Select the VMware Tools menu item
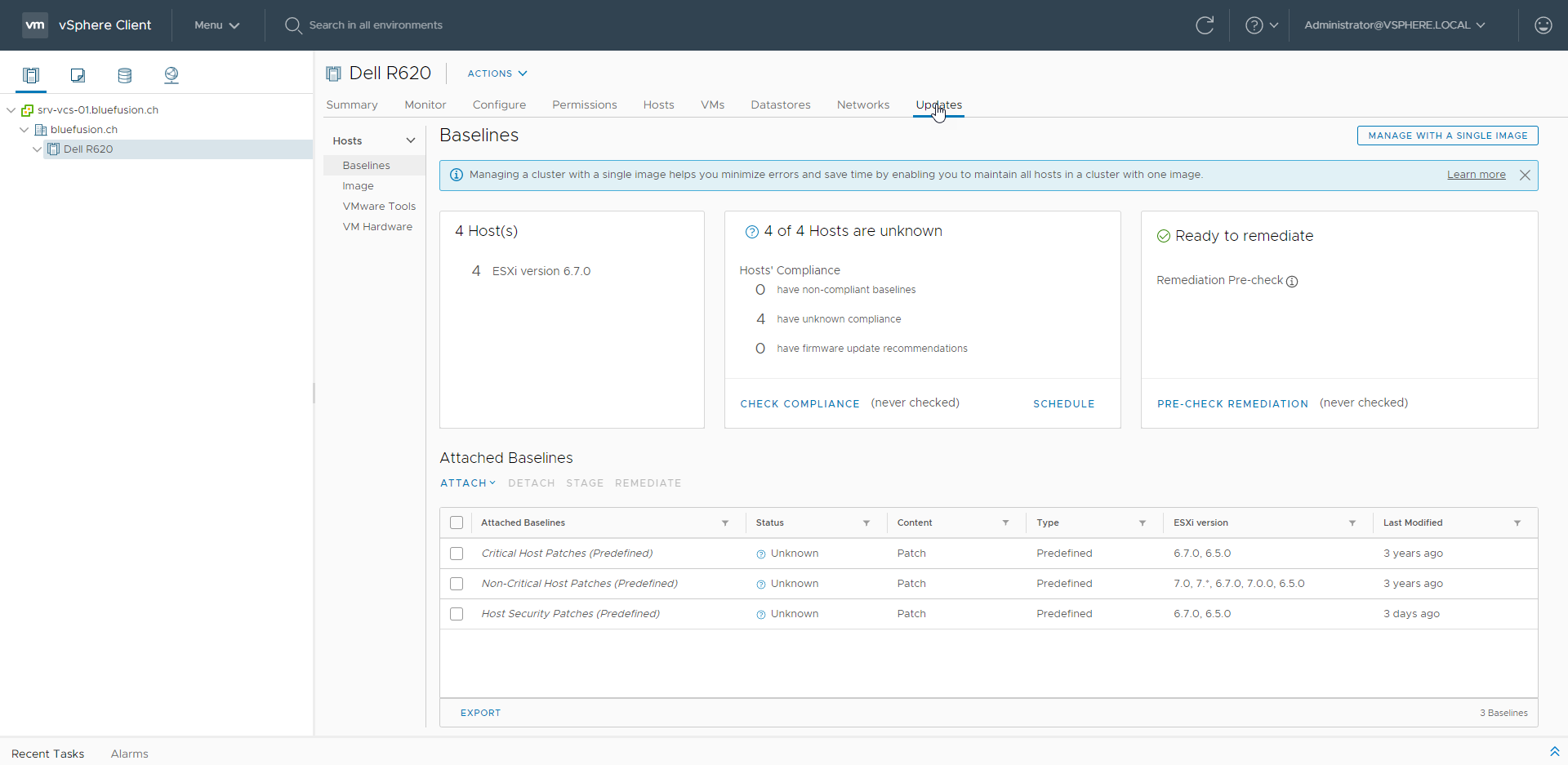This screenshot has width=1568, height=765. [379, 207]
